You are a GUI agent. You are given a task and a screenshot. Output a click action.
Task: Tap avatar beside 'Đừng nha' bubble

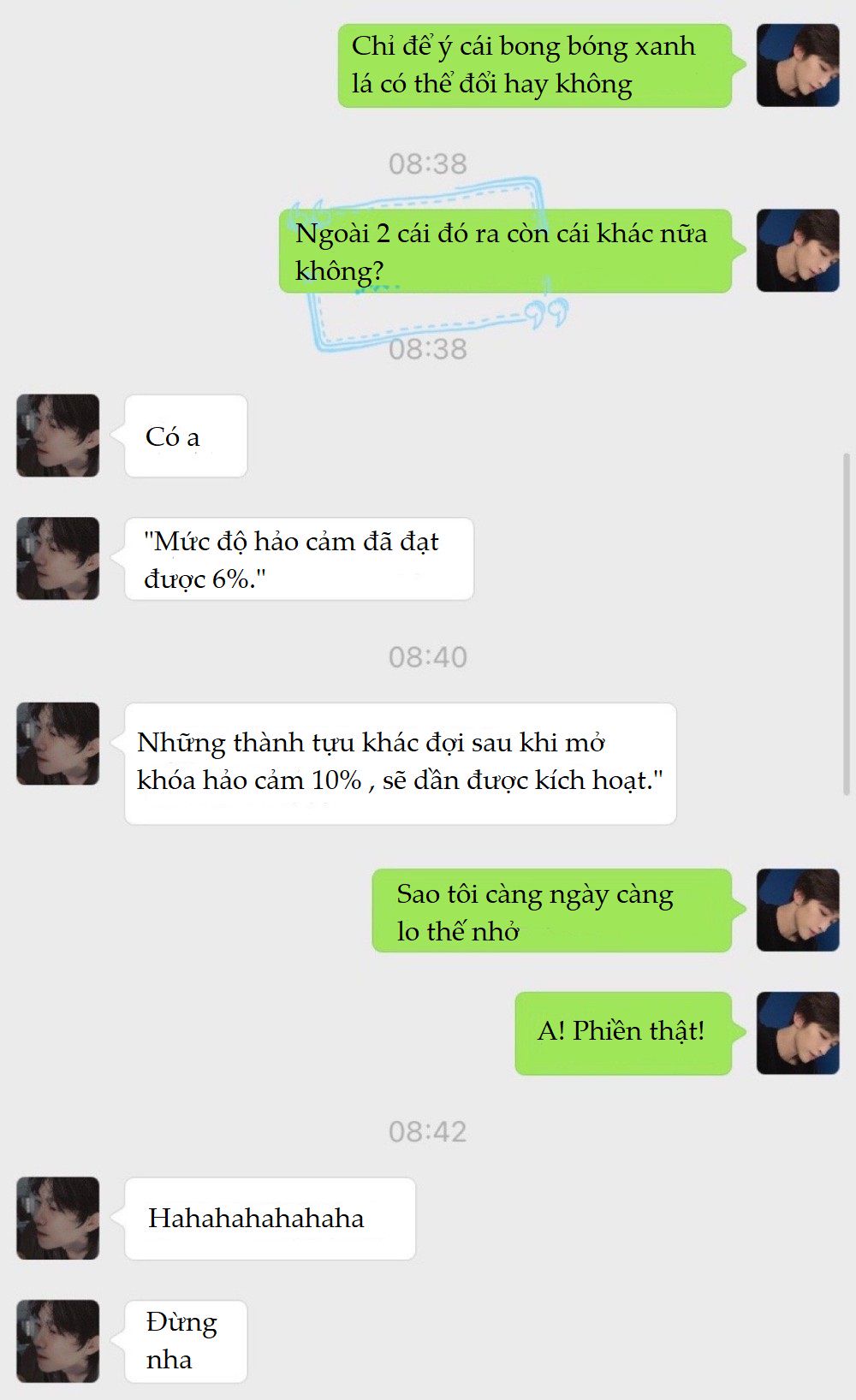point(58,1342)
